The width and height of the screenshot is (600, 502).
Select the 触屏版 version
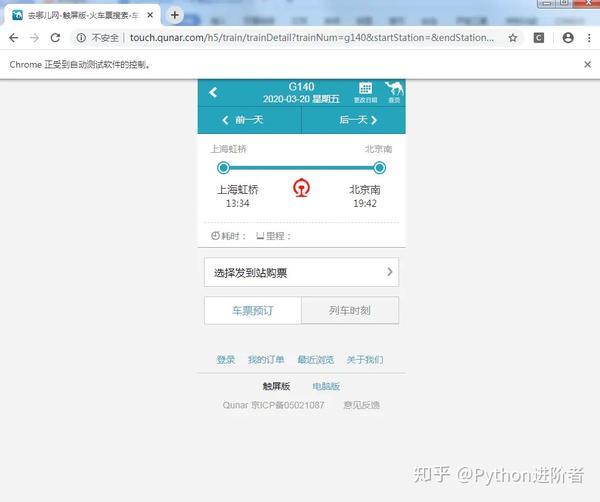[x=276, y=386]
